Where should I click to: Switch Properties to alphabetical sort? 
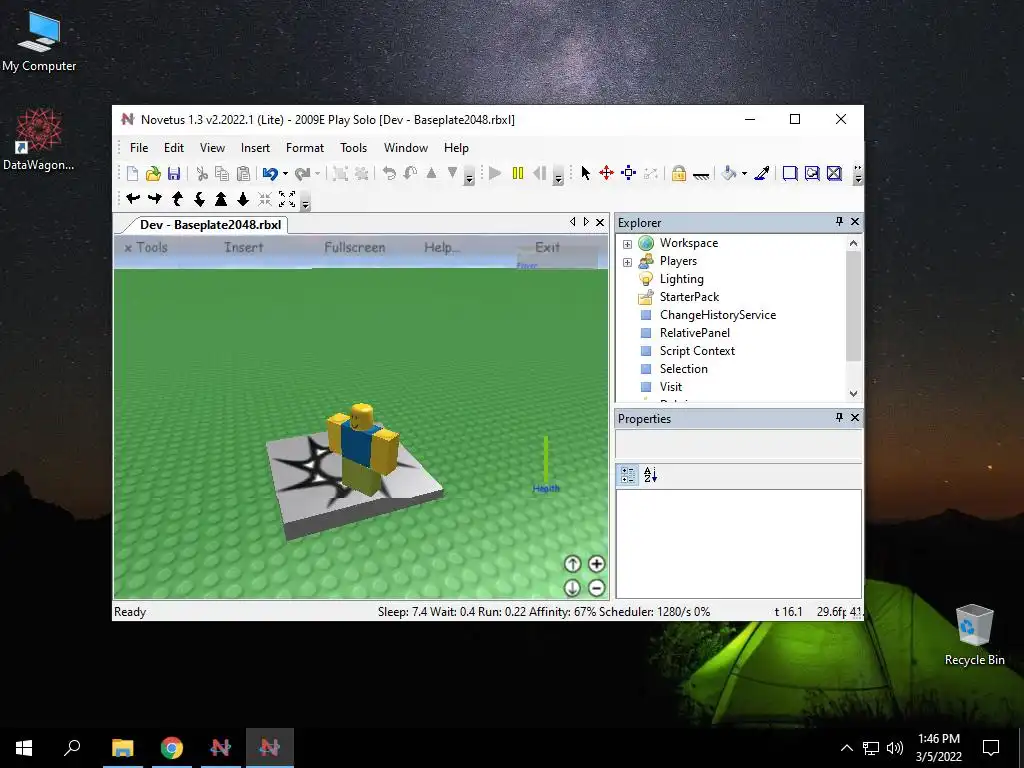(650, 475)
